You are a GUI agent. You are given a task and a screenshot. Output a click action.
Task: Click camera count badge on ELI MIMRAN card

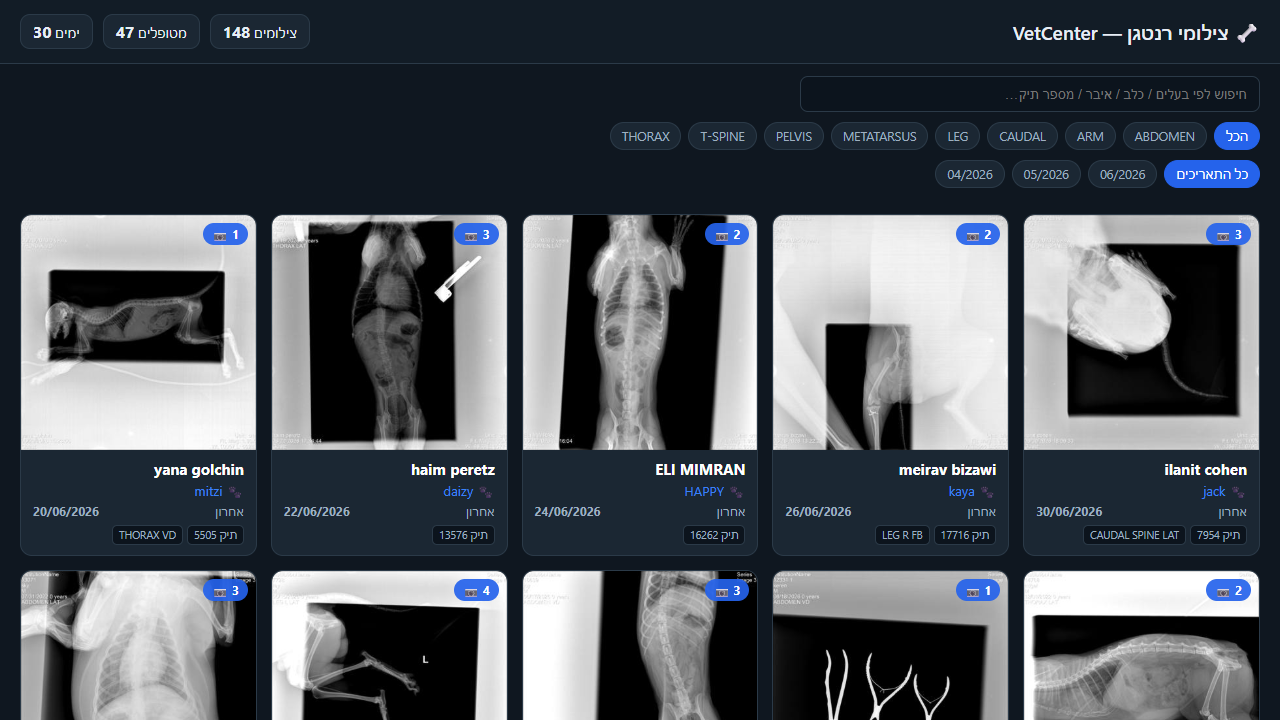point(727,235)
